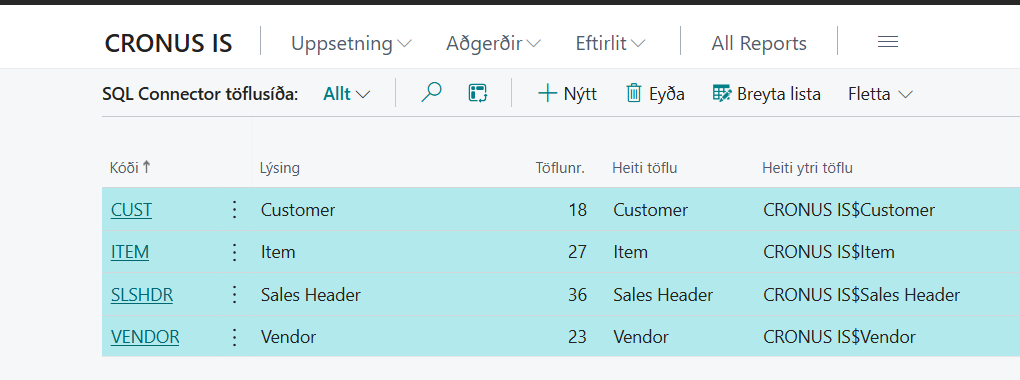The height and width of the screenshot is (380, 1020).
Task: Select the description cell 'Sales Header'
Action: [x=310, y=295]
